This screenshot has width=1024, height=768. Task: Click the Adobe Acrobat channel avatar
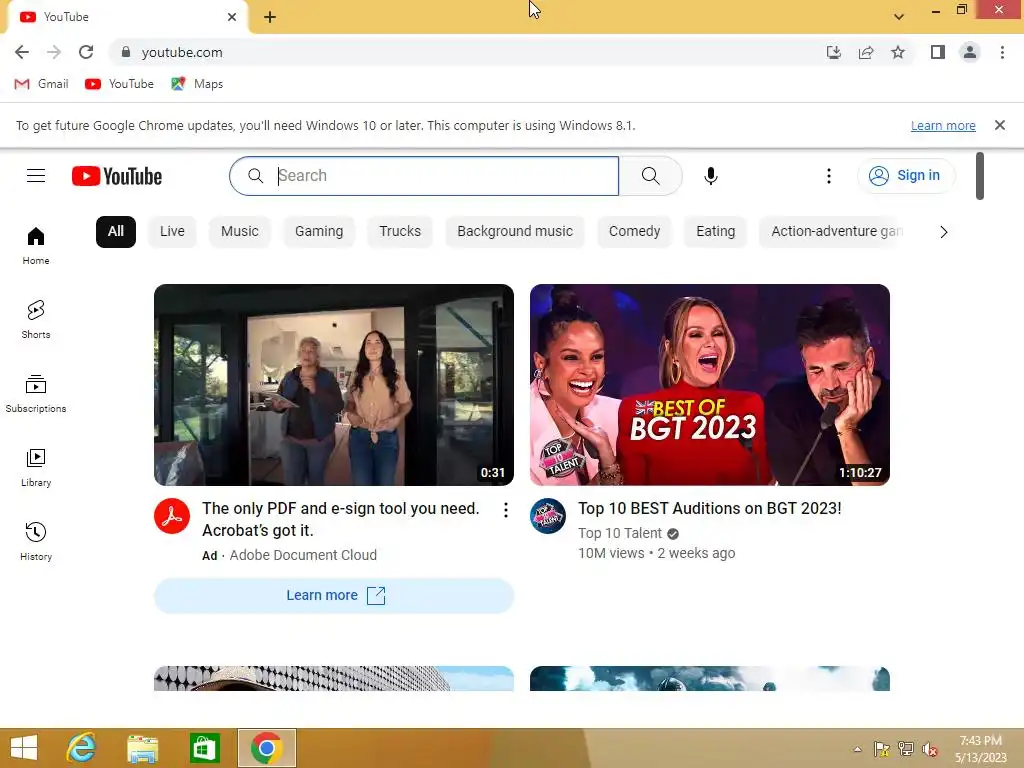click(x=172, y=516)
